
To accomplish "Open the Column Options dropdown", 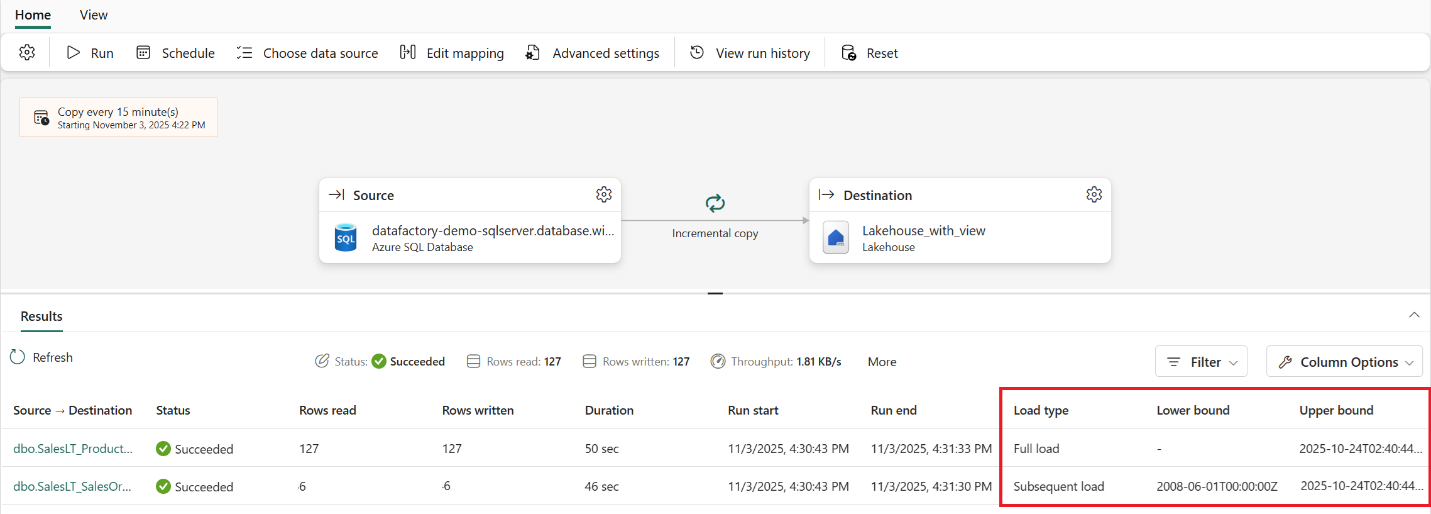I will point(1344,362).
